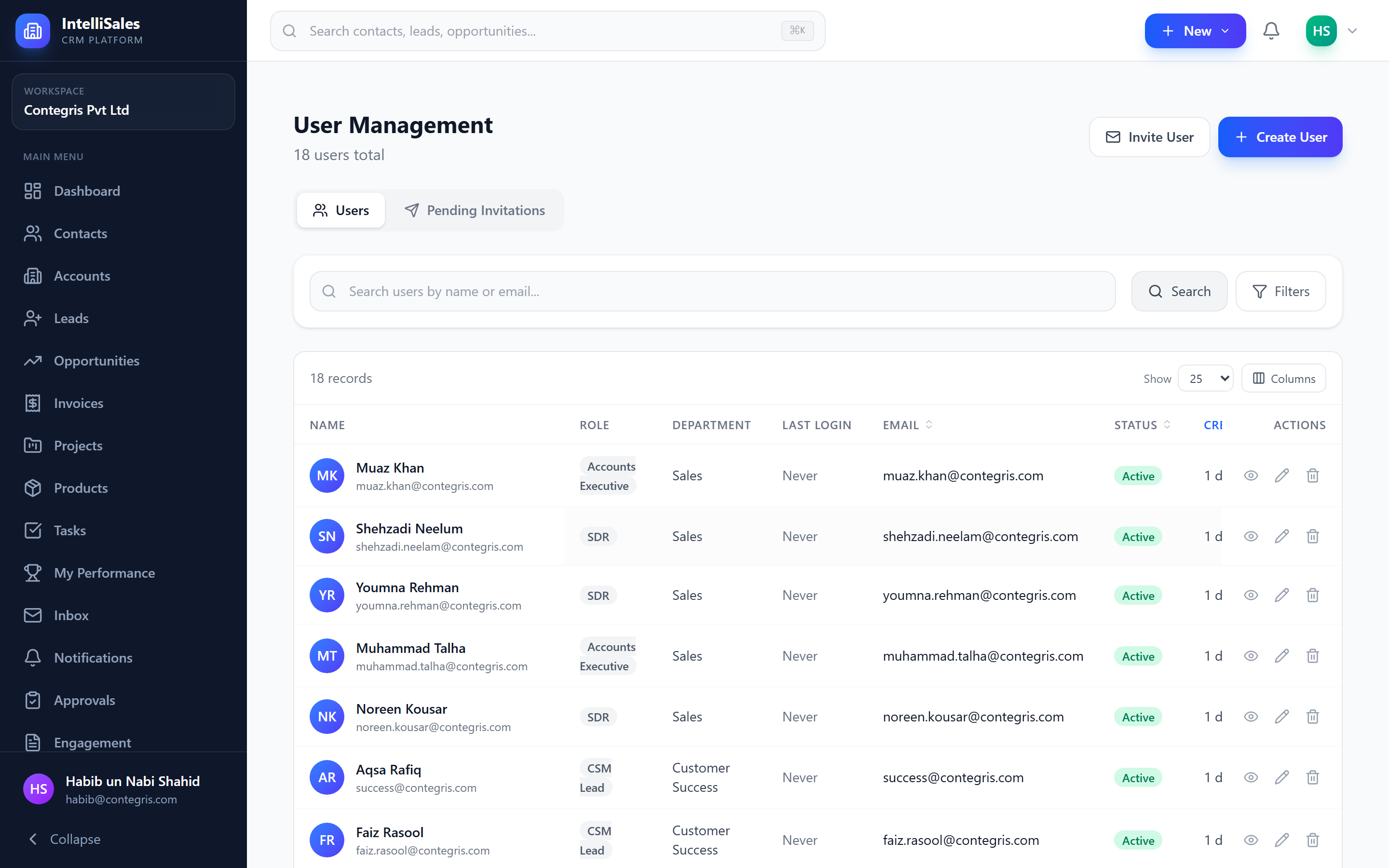Click the MK avatar for Muaz Khan

[327, 475]
